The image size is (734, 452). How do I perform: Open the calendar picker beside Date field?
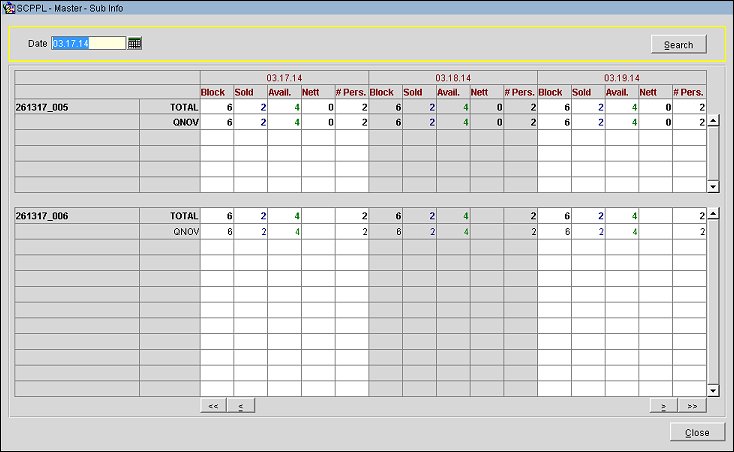click(135, 44)
